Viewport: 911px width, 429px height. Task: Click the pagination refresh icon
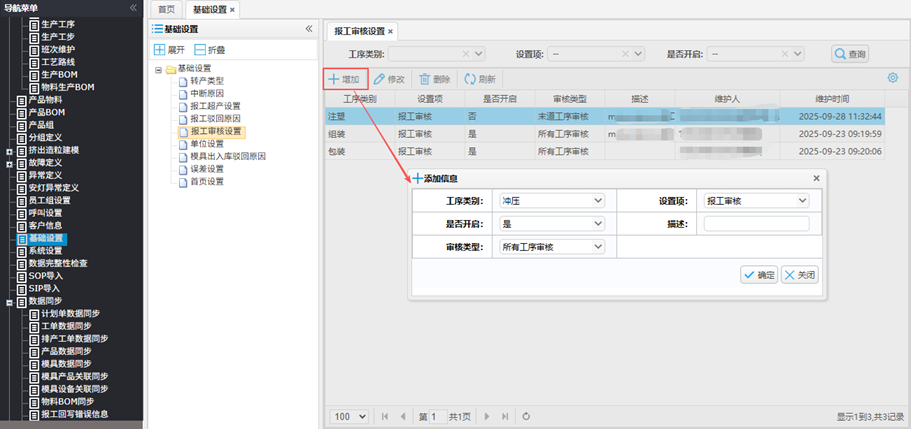tap(526, 416)
